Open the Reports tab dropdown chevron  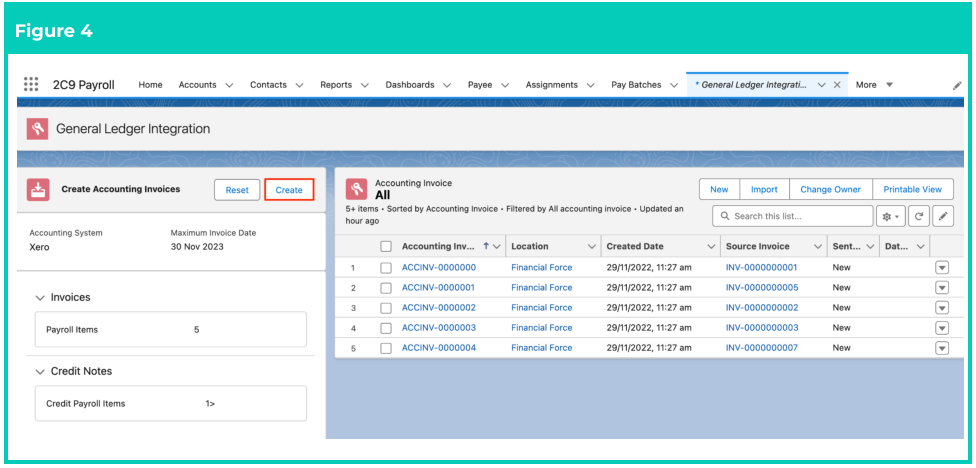click(365, 85)
